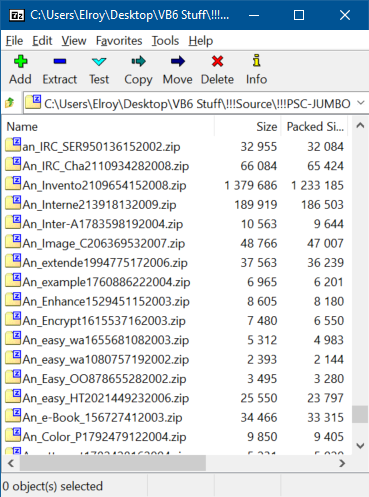Click size value 25 550
Image resolution: width=369 pixels, height=497 pixels.
pyautogui.click(x=259, y=398)
